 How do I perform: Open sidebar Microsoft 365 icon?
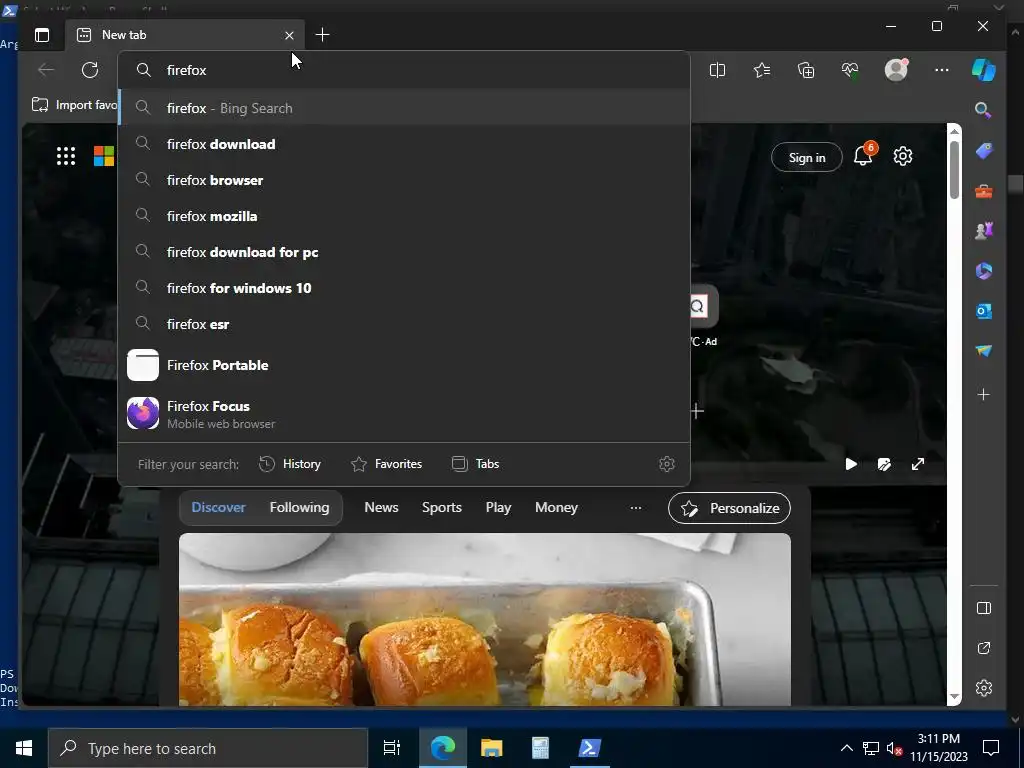coord(984,271)
